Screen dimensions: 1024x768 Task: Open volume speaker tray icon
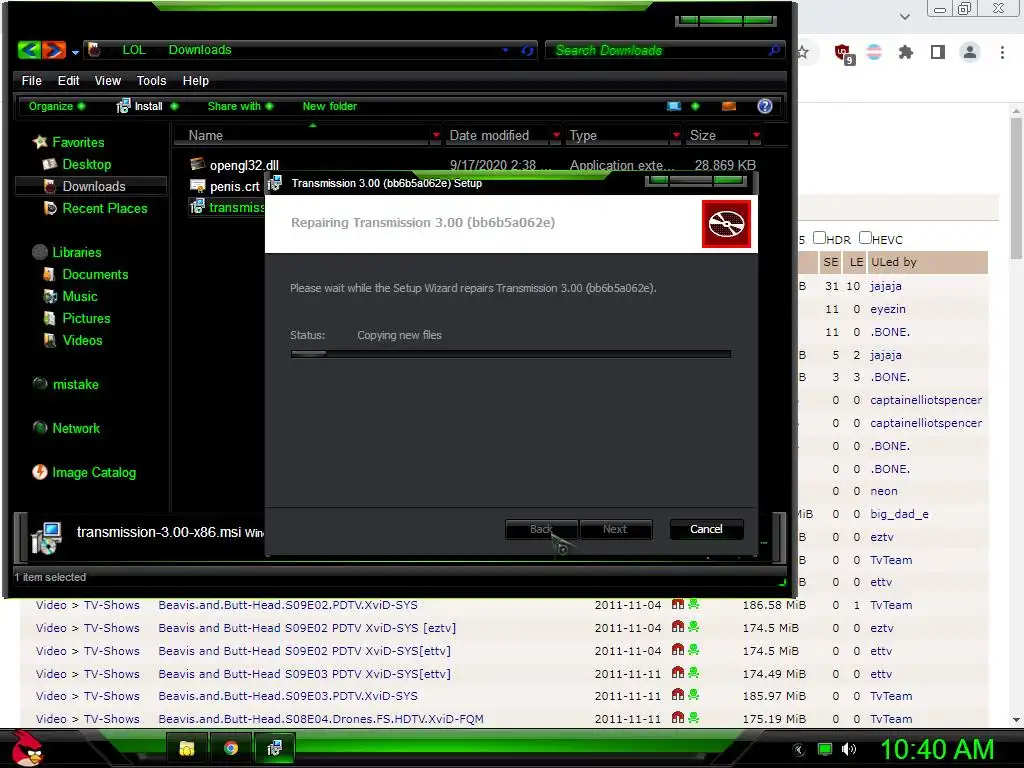pos(849,749)
